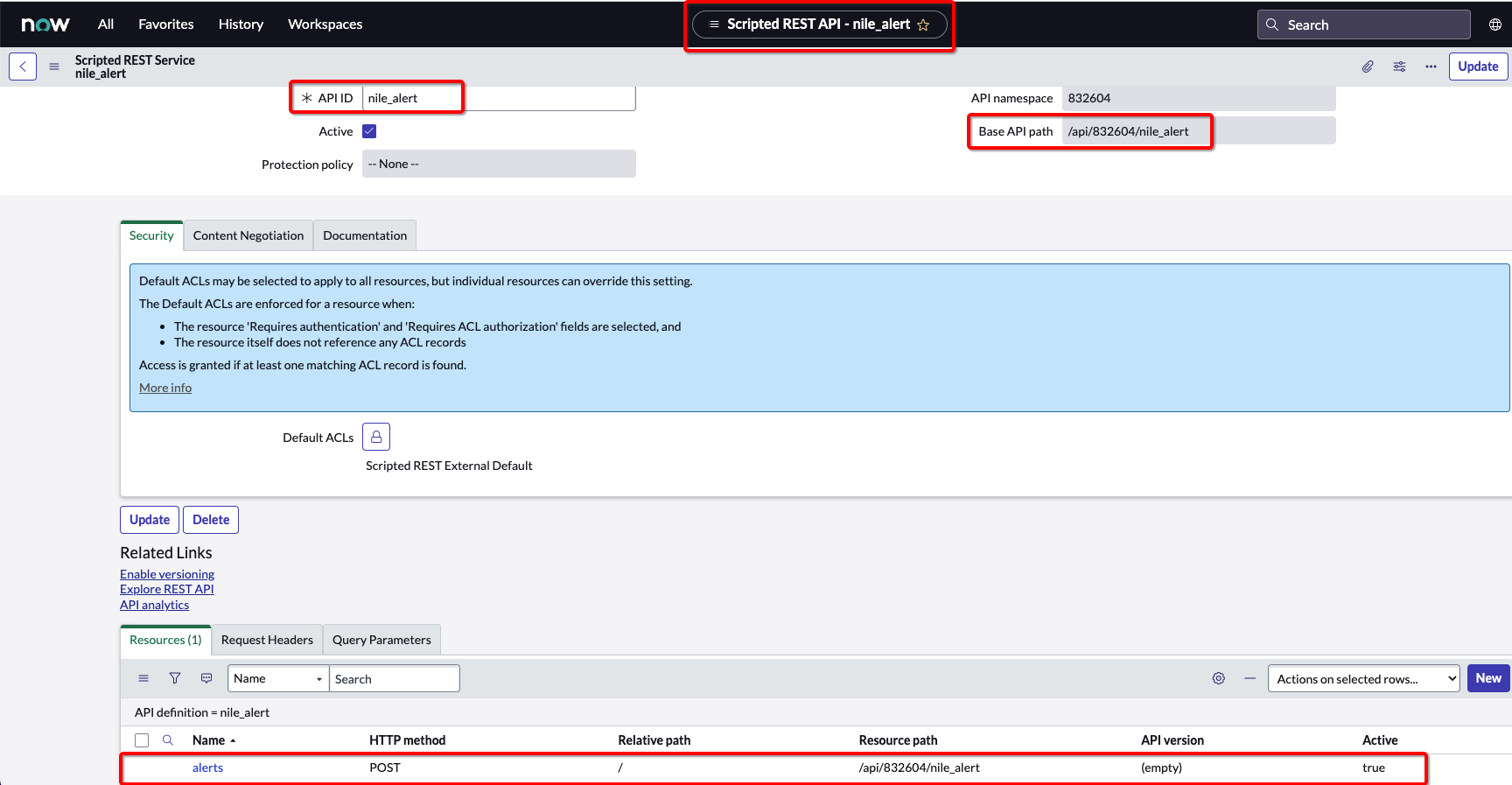Open the Protection policy dropdown
The image size is (1512, 785).
click(499, 164)
